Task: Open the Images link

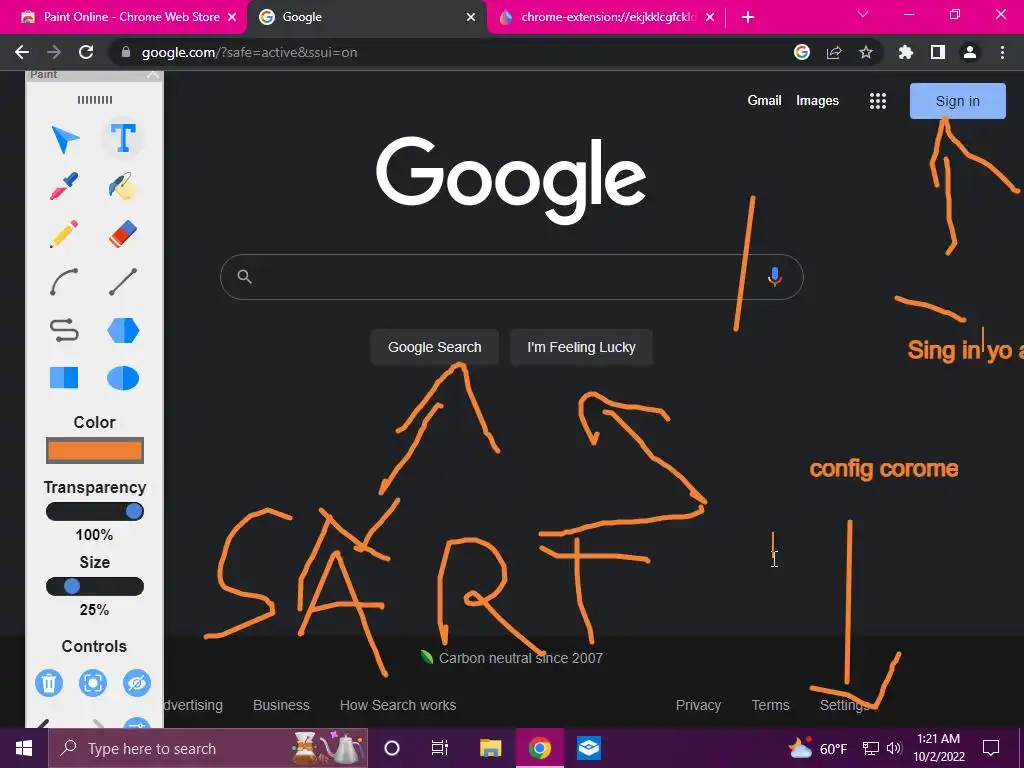Action: pyautogui.click(x=817, y=101)
